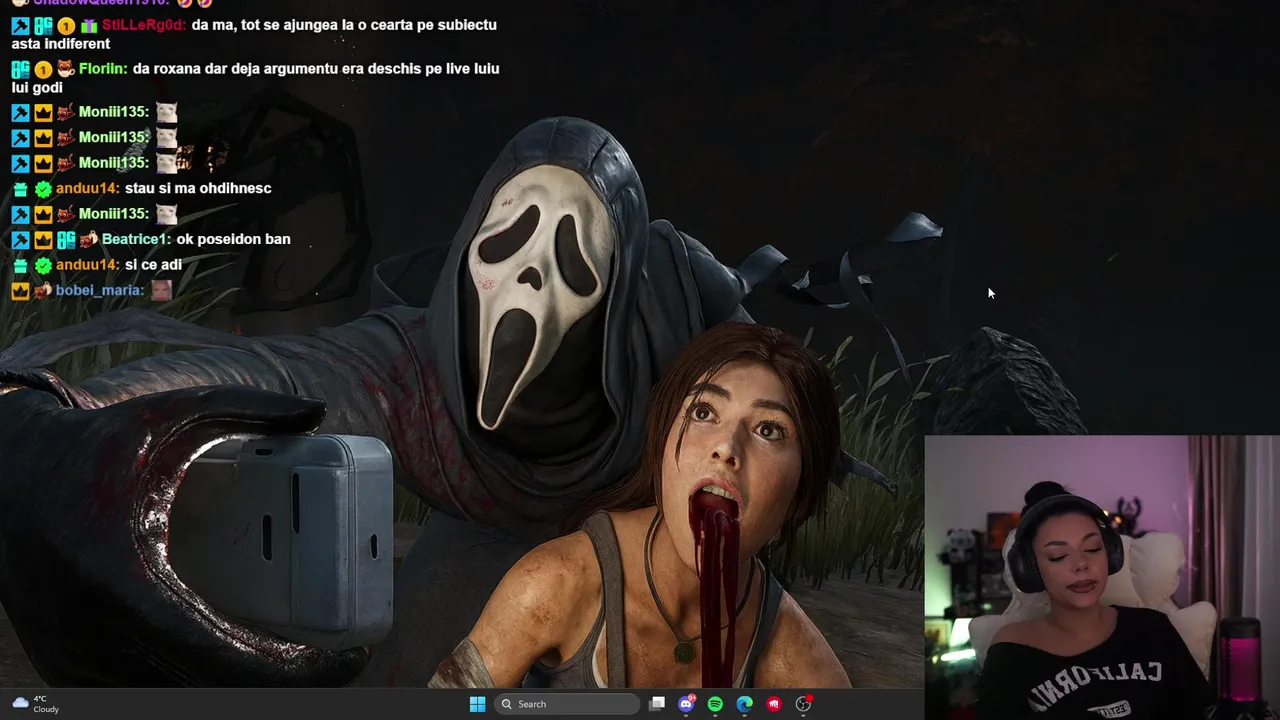Click the gift badge beside StiLLeRg0d
The height and width of the screenshot is (720, 1280).
[x=89, y=25]
